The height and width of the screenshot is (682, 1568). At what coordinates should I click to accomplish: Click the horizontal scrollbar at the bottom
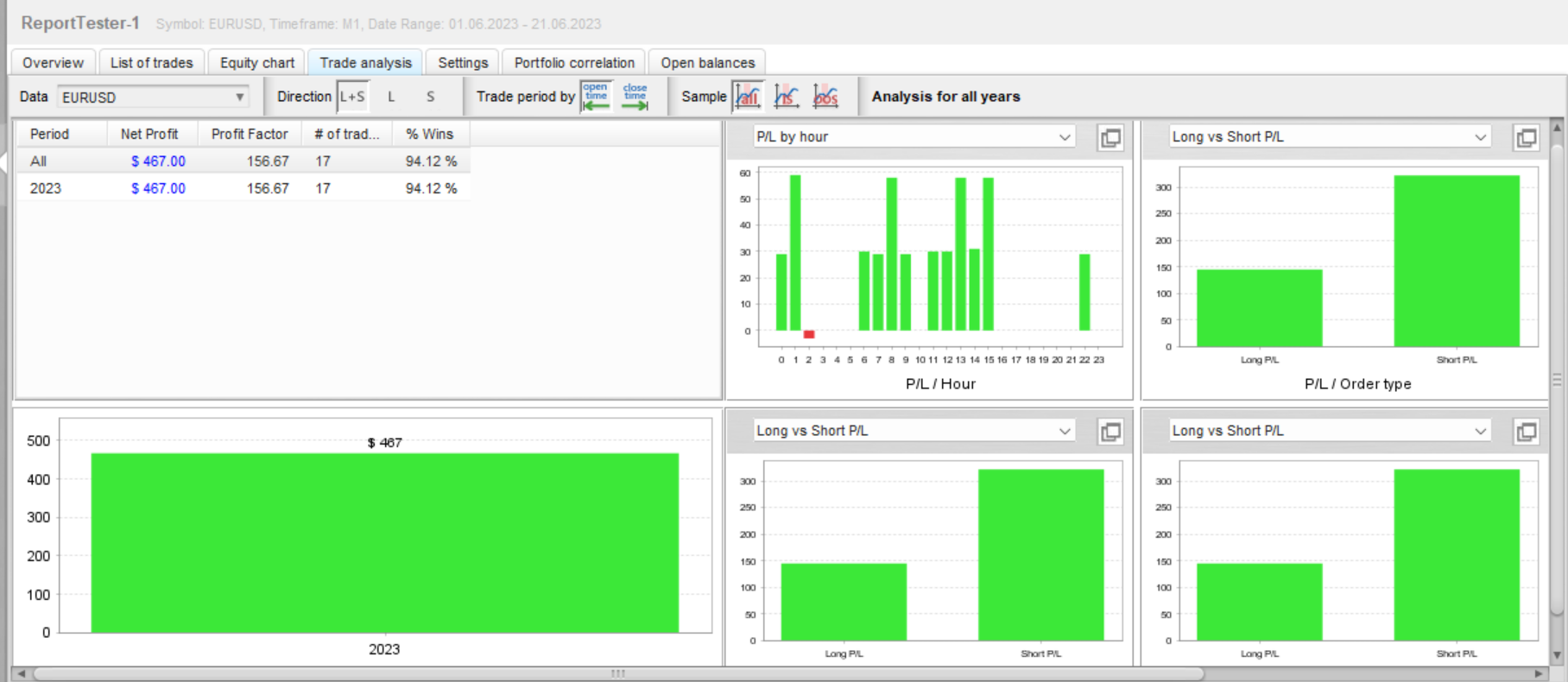[x=618, y=673]
